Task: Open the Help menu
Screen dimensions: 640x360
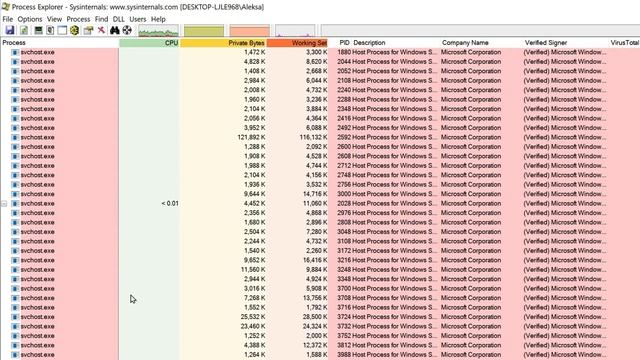Action: pos(158,19)
